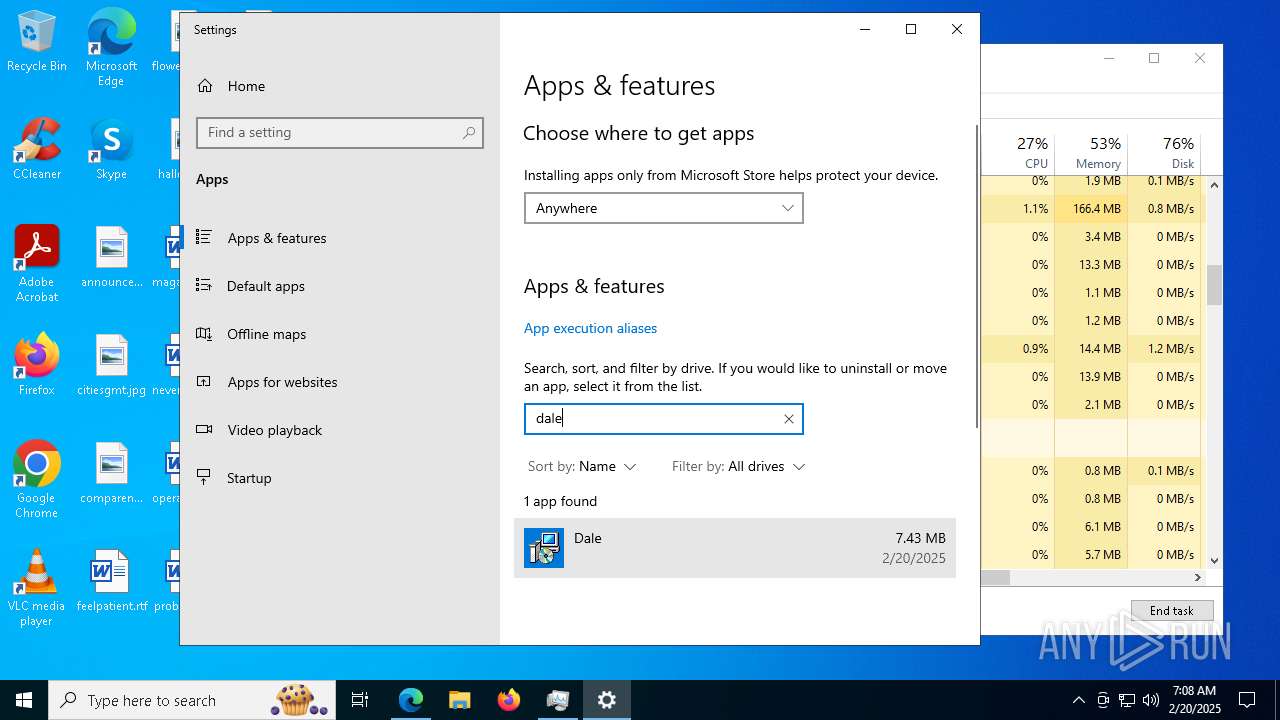The image size is (1280, 720).
Task: Open VLC media player desktop shortcut
Action: [x=37, y=588]
